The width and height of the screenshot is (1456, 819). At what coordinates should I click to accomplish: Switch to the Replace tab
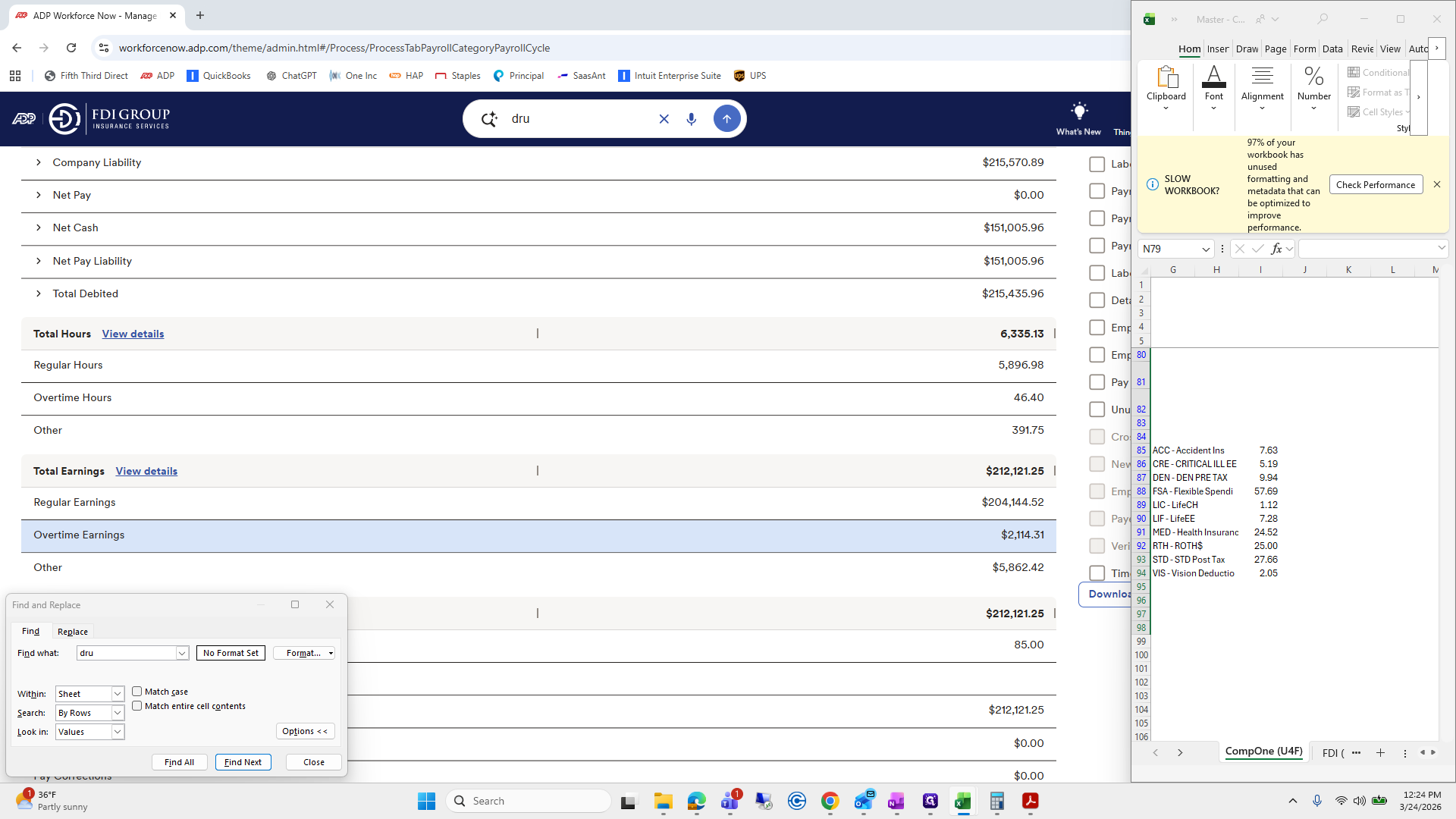[x=73, y=632]
